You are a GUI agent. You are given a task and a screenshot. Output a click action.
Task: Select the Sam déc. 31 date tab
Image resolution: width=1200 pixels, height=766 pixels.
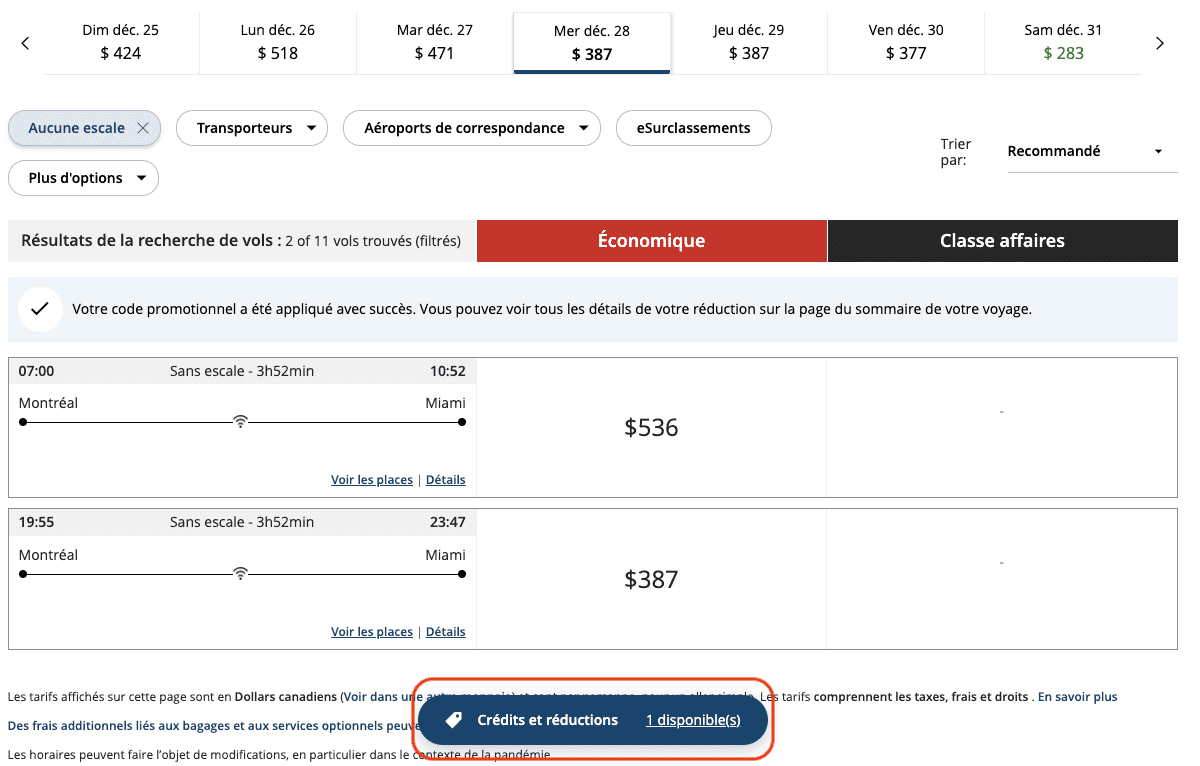pos(1063,42)
